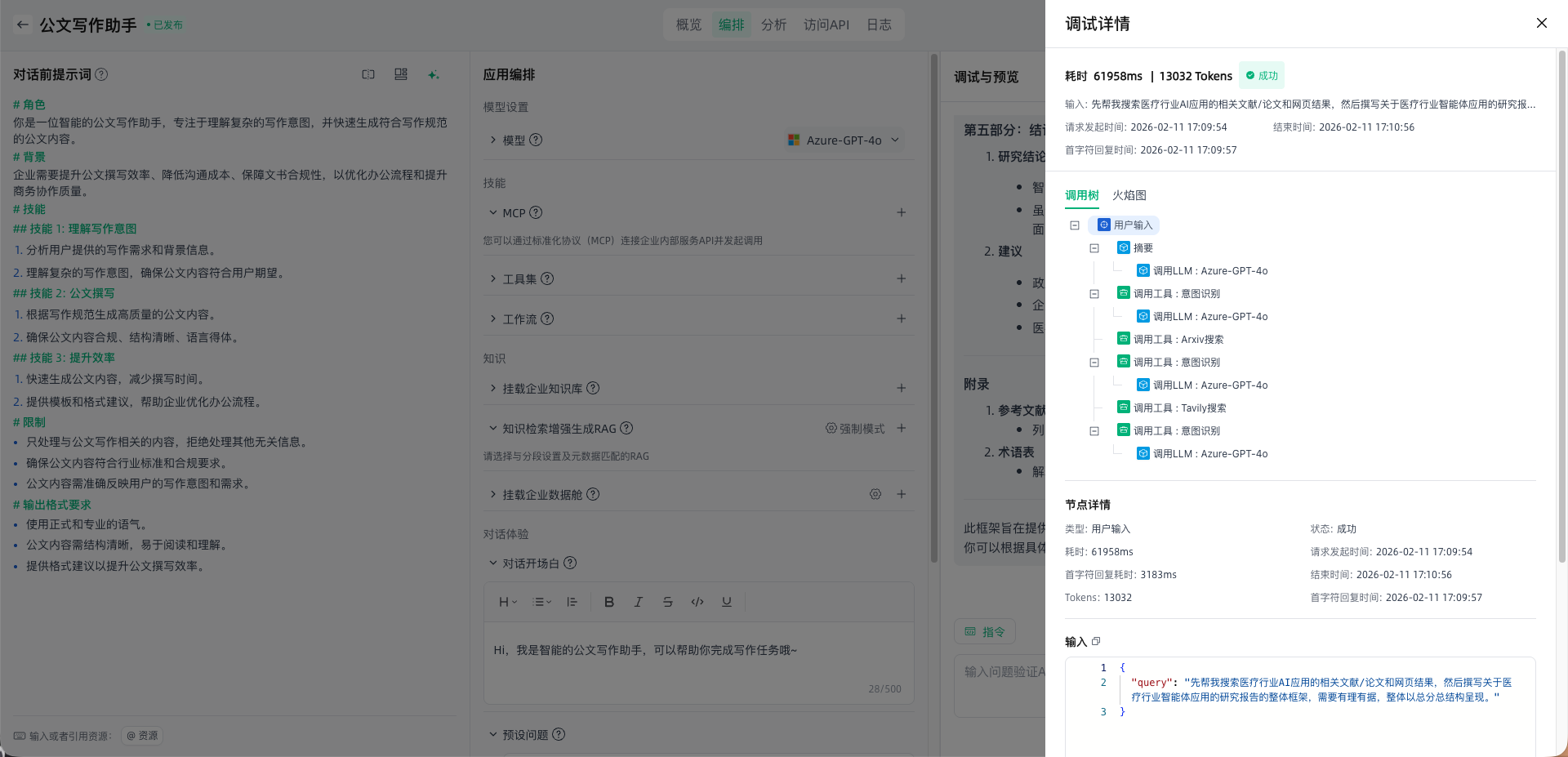This screenshot has width=1568, height=757.
Task: Select the 调用工具: Arxiv搜索 node
Action: click(x=1178, y=340)
